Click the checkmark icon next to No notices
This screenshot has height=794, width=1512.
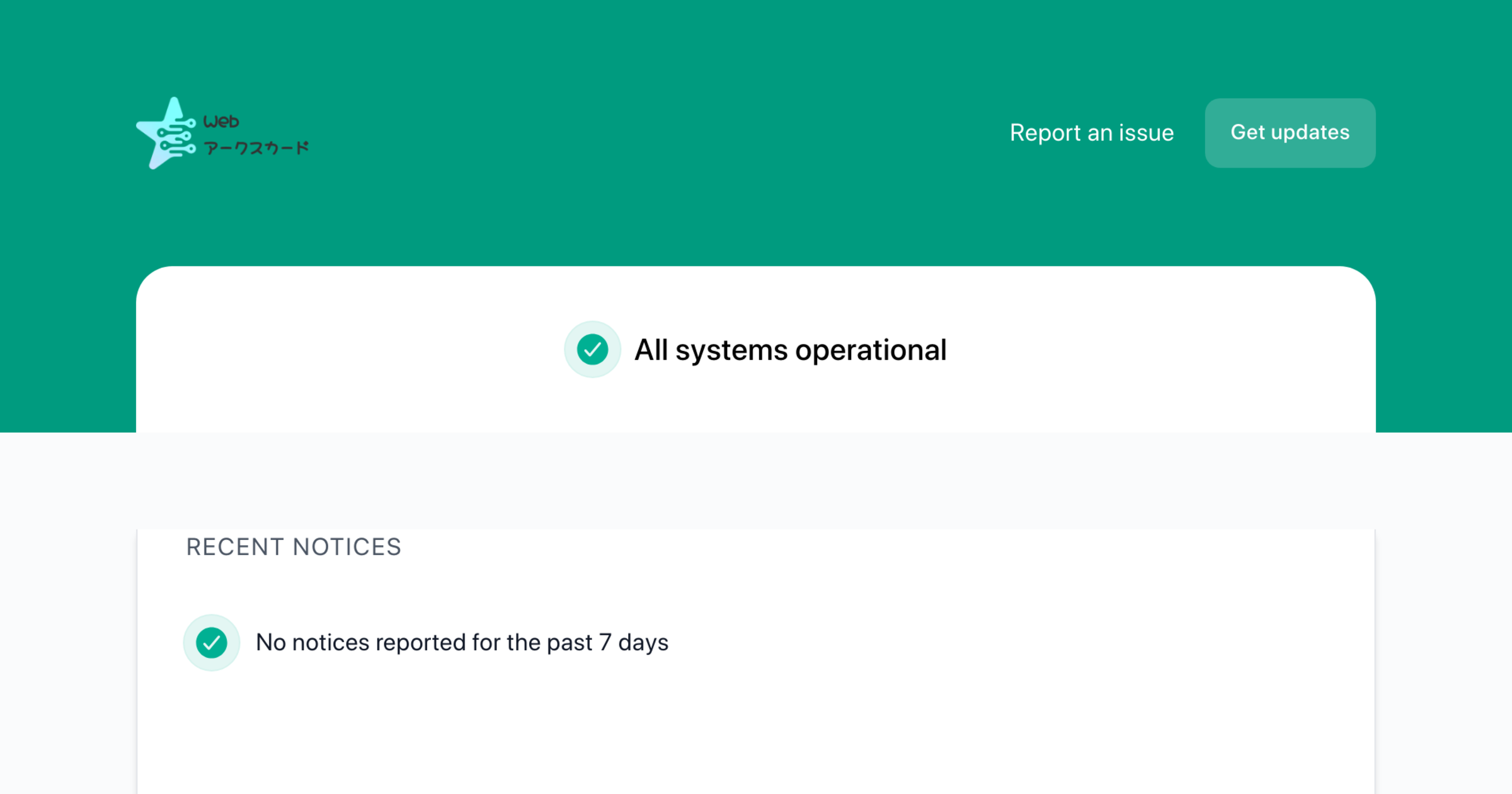point(212,643)
